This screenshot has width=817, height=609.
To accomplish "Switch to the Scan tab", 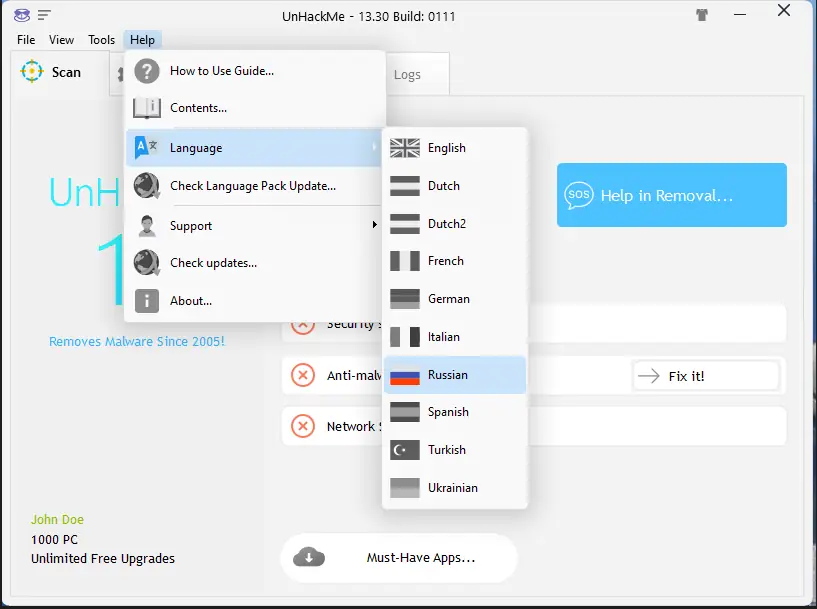I will (x=60, y=72).
